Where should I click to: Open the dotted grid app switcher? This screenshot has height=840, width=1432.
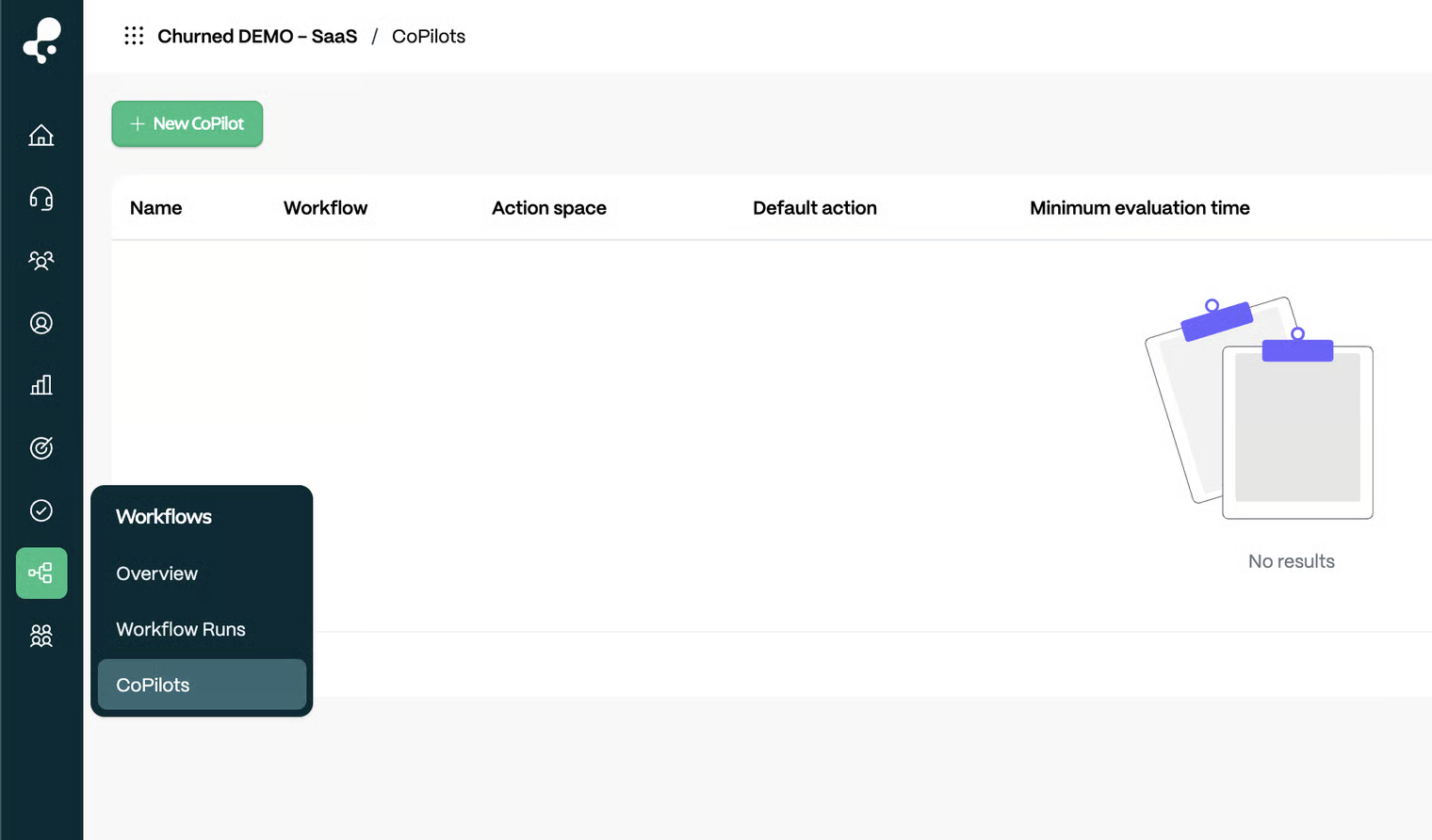coord(134,36)
